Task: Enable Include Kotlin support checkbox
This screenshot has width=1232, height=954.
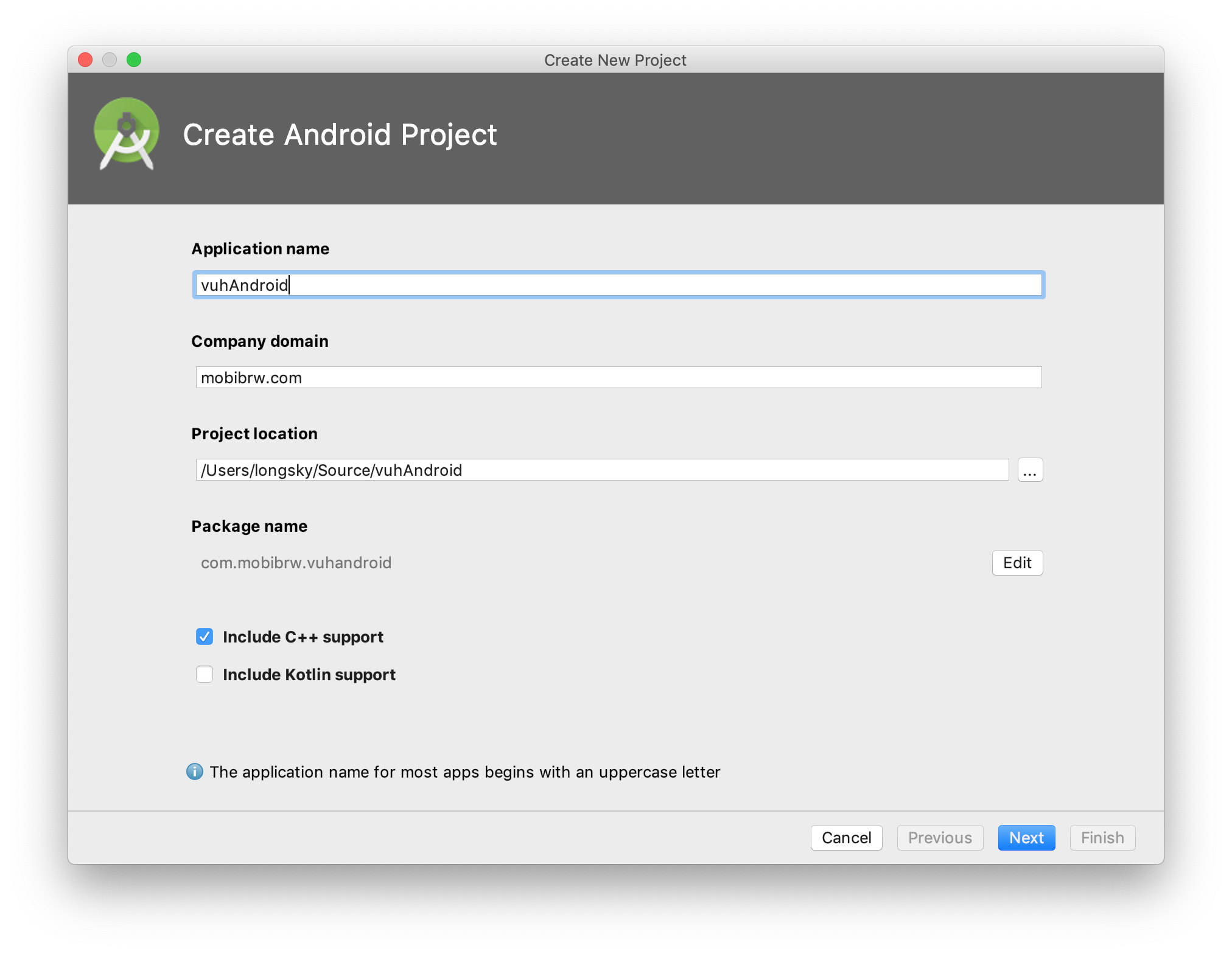Action: coord(205,674)
